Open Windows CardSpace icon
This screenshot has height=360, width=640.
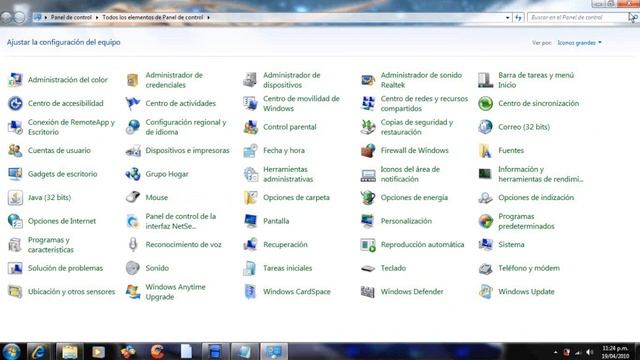click(x=251, y=291)
